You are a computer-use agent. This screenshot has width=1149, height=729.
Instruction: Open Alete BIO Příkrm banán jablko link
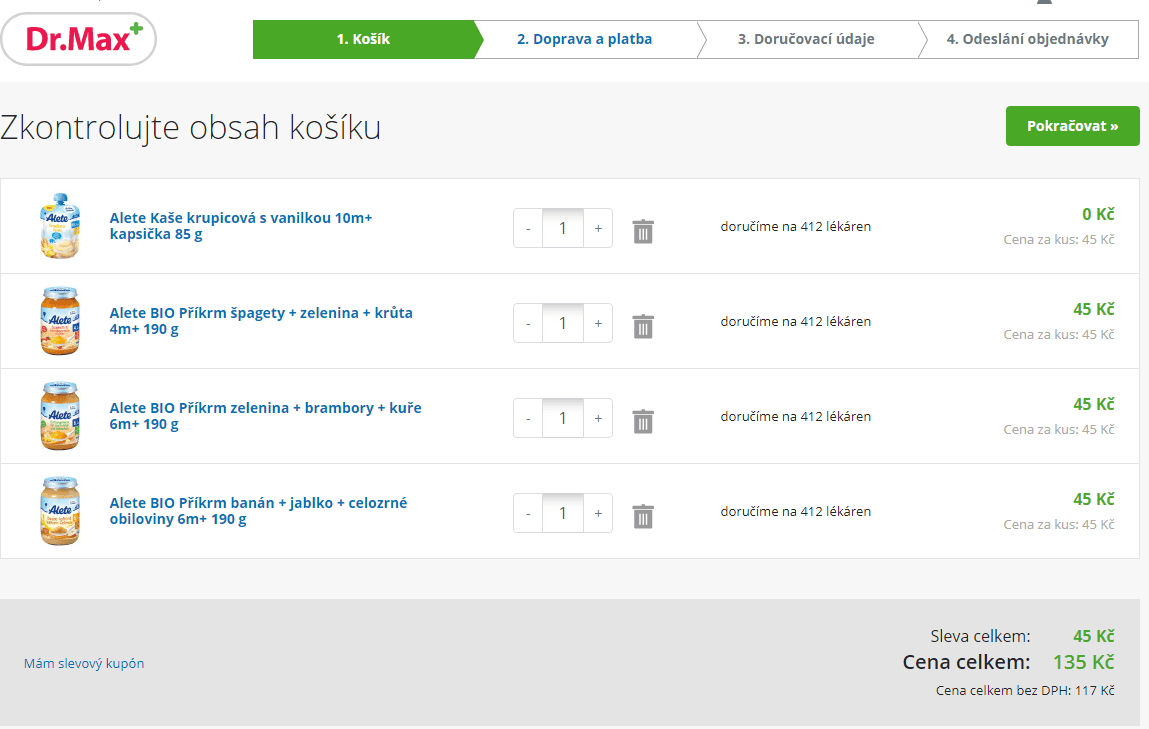click(x=258, y=511)
